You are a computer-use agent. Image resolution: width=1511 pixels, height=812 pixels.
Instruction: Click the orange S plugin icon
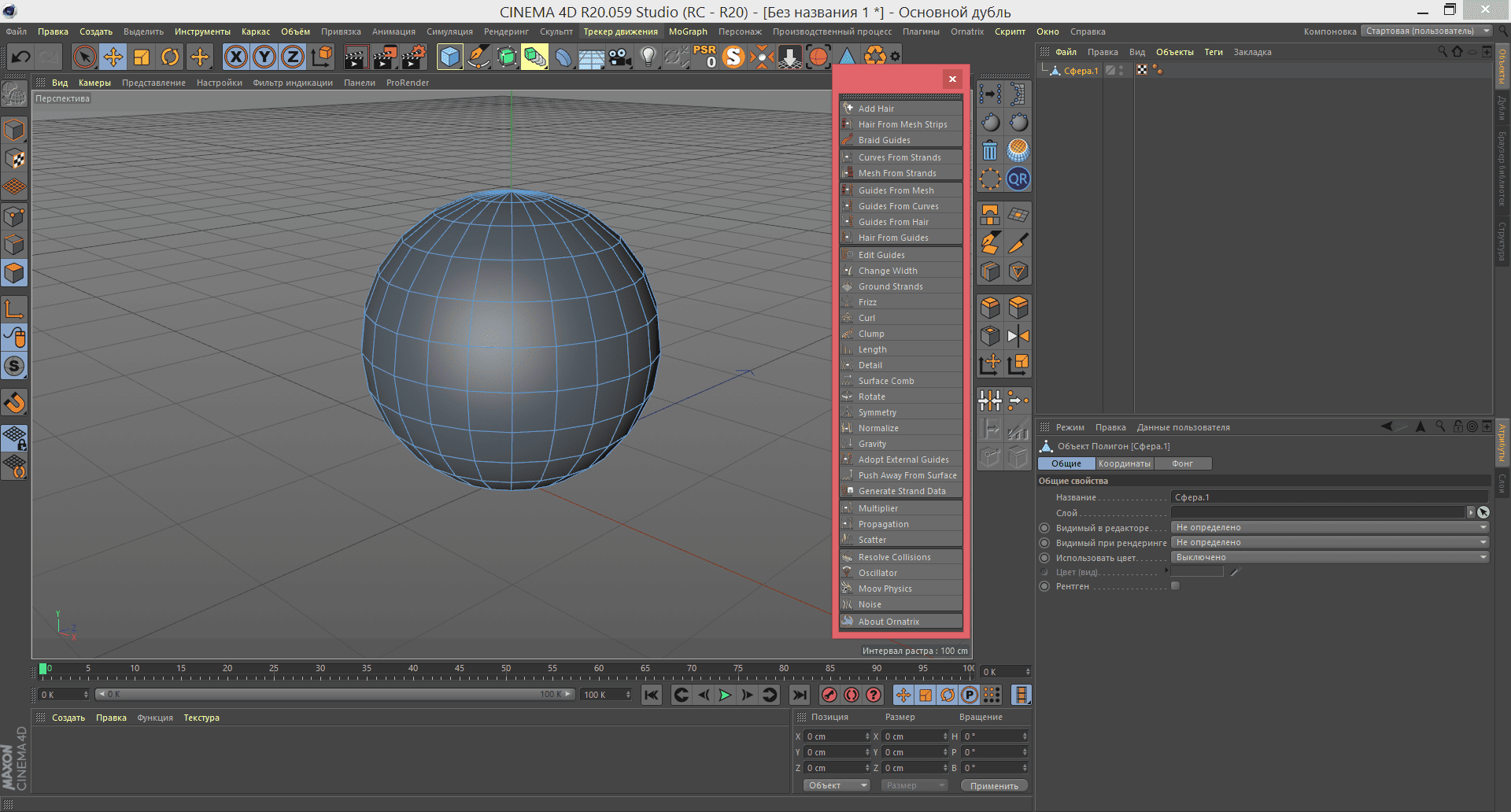(733, 57)
